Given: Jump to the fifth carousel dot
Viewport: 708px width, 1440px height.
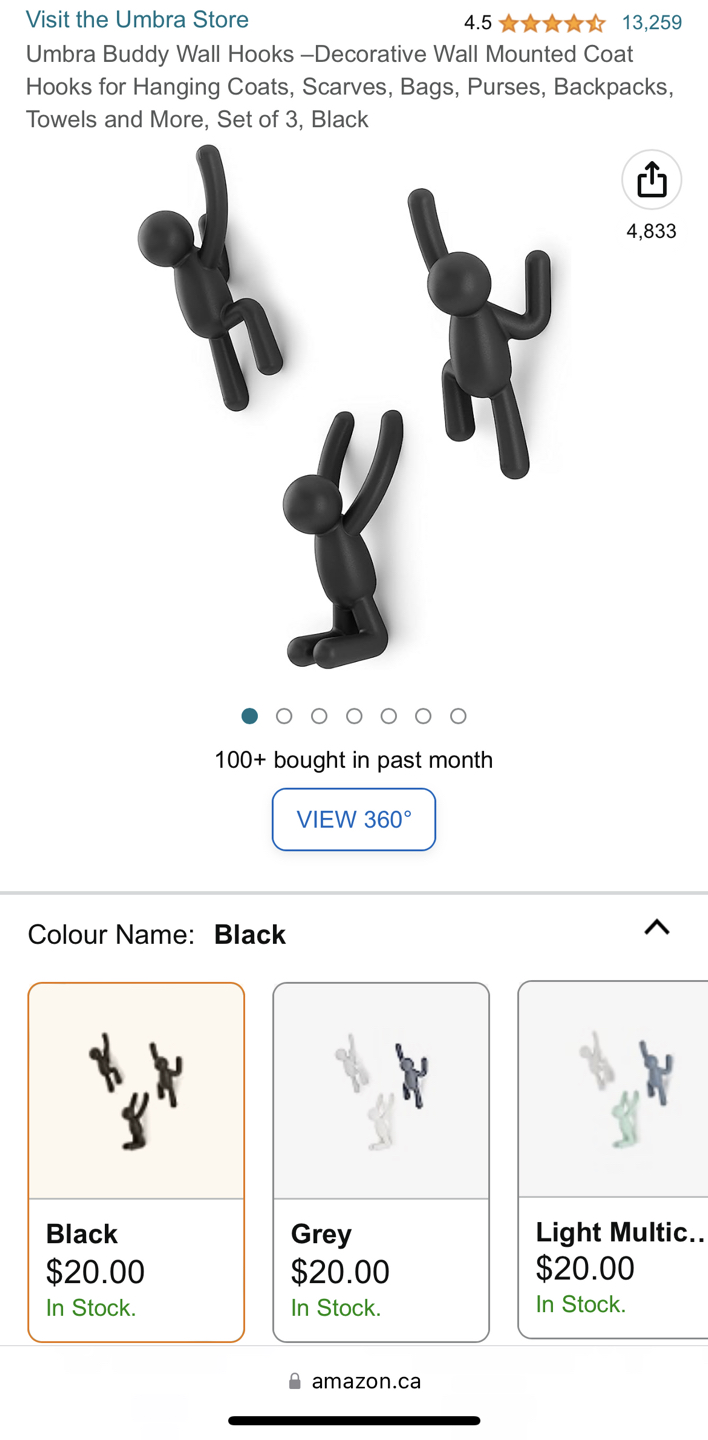Looking at the screenshot, I should pyautogui.click(x=389, y=716).
